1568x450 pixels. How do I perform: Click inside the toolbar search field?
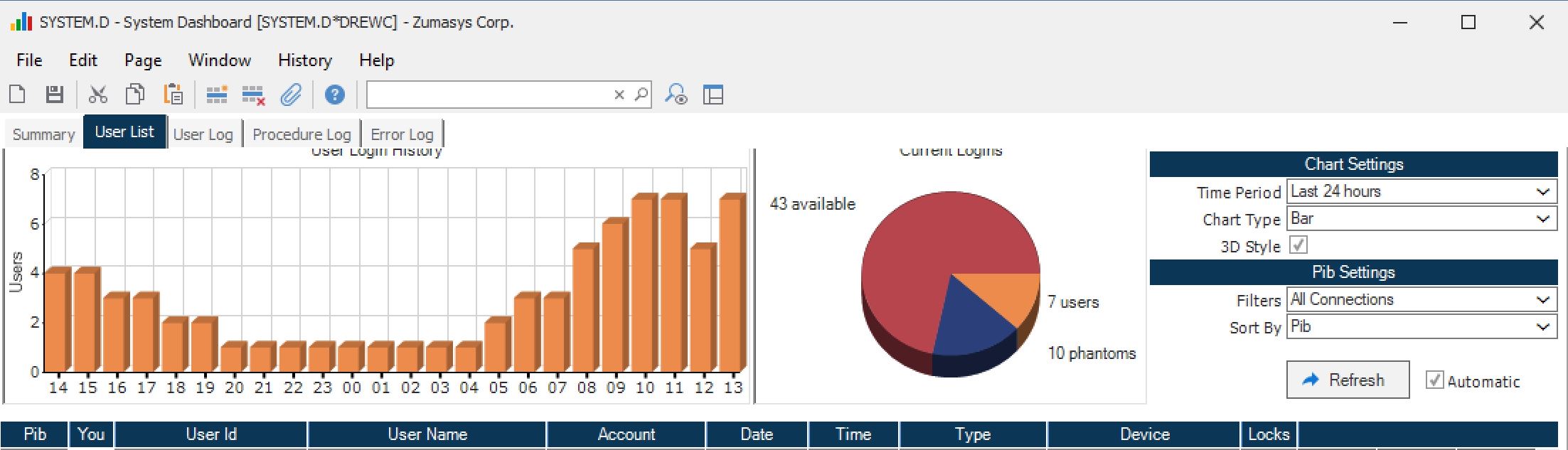point(487,95)
